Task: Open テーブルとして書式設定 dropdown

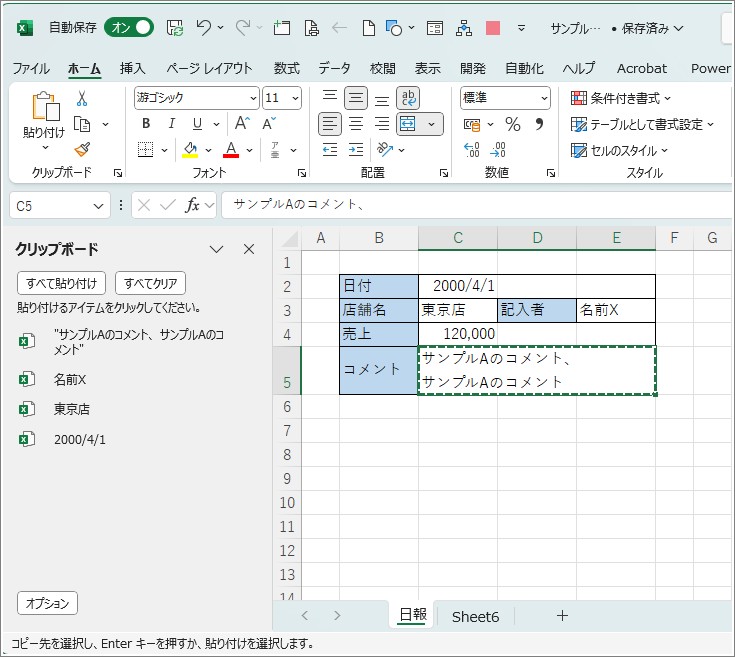Action: [x=642, y=125]
